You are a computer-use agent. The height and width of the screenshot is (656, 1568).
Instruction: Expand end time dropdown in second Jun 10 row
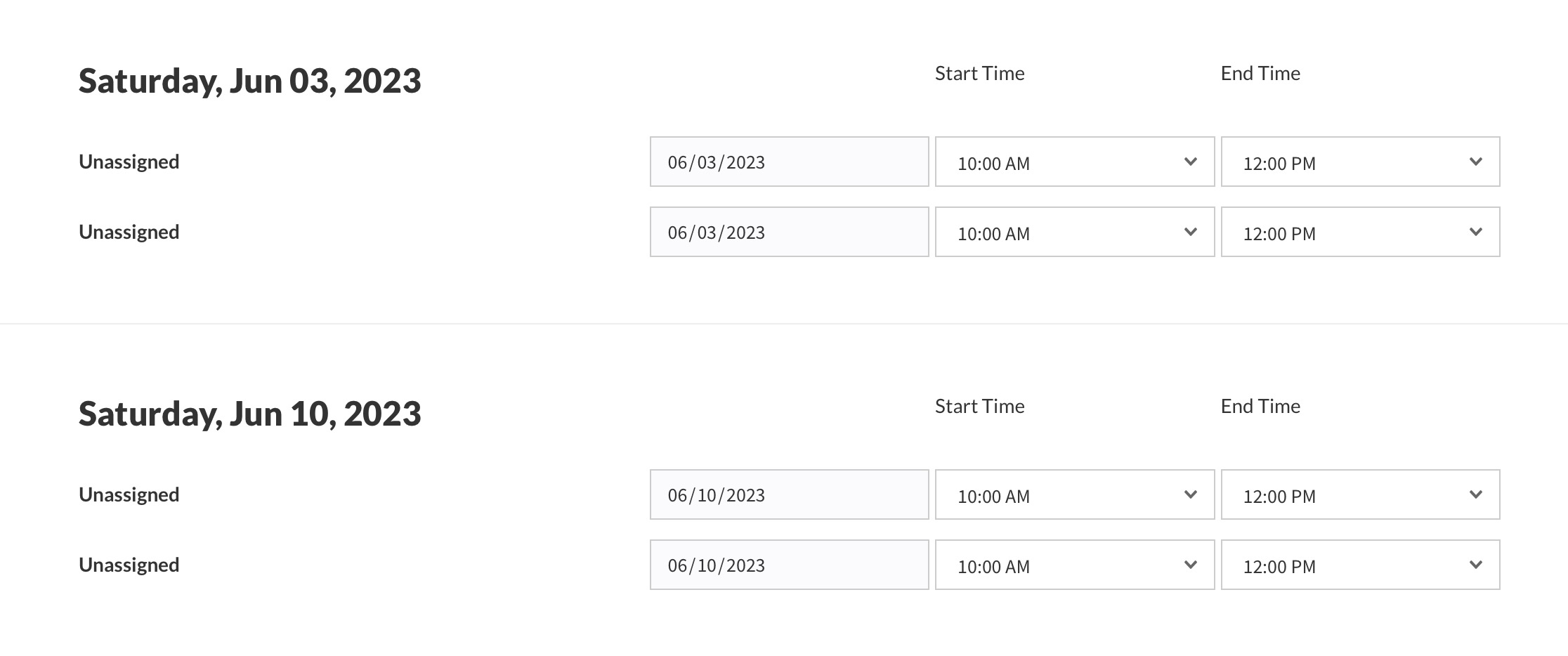point(1359,565)
